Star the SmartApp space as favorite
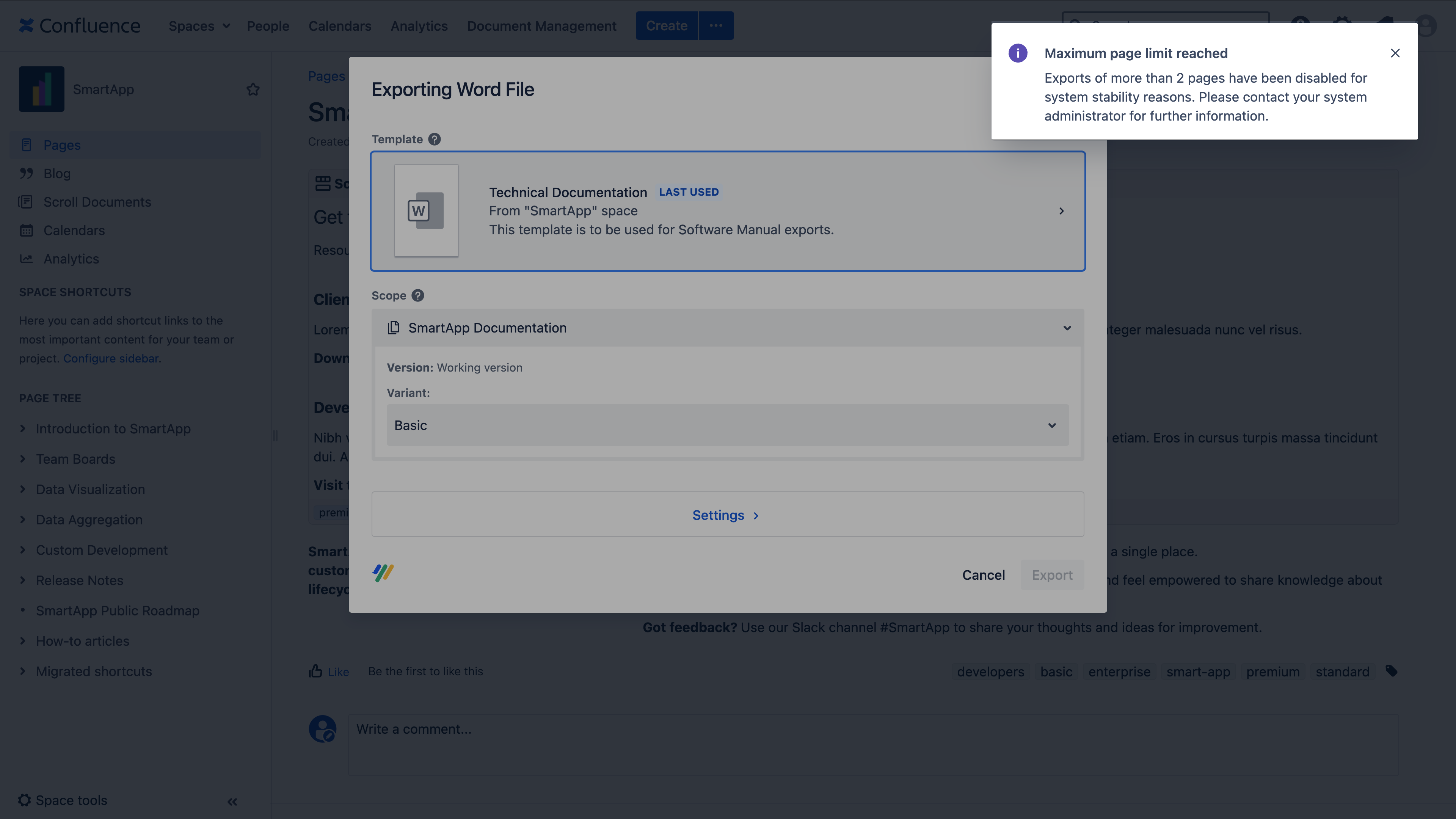This screenshot has width=1456, height=819. coord(253,89)
